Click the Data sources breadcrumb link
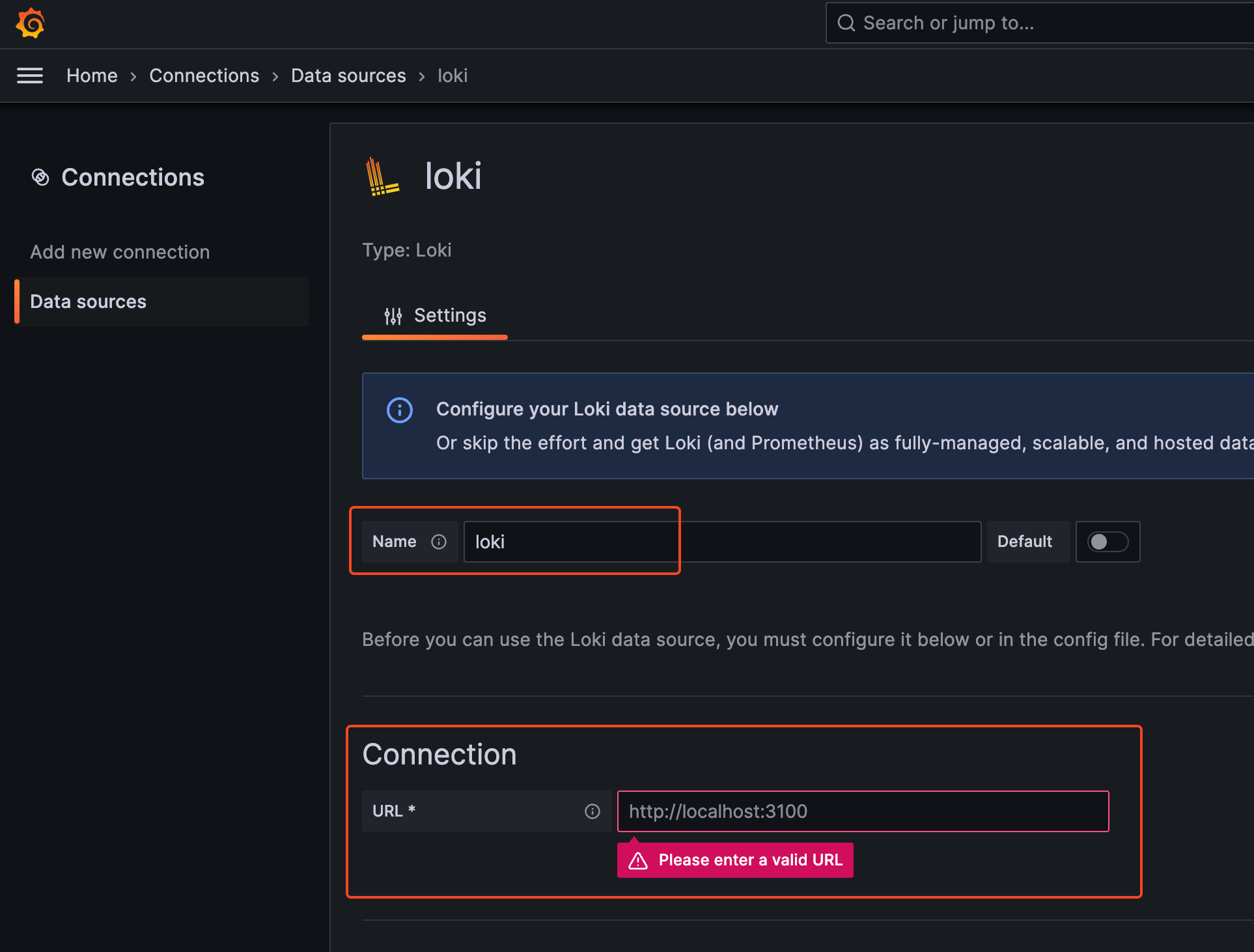 (348, 76)
